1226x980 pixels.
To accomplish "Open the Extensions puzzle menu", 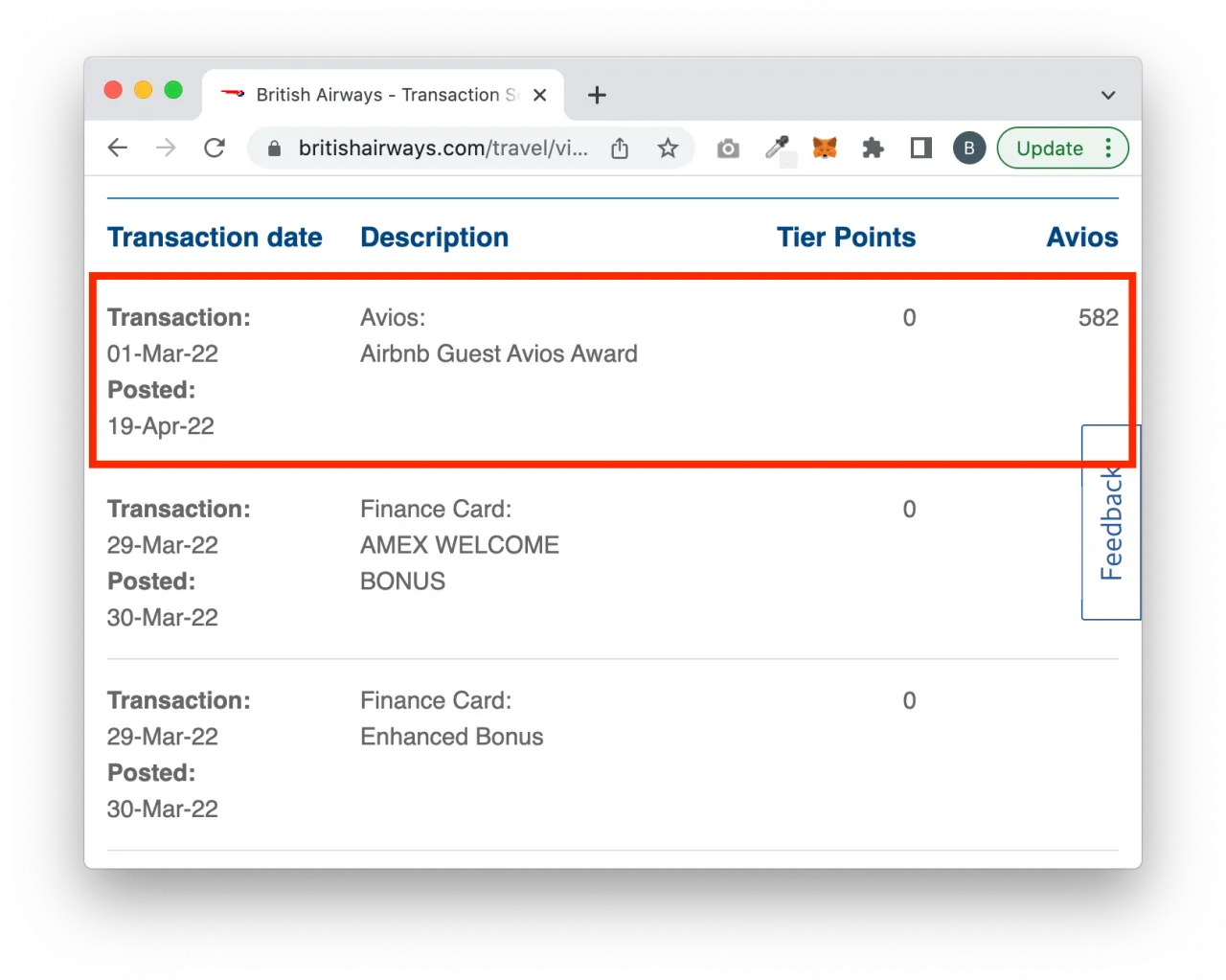I will tap(873, 148).
